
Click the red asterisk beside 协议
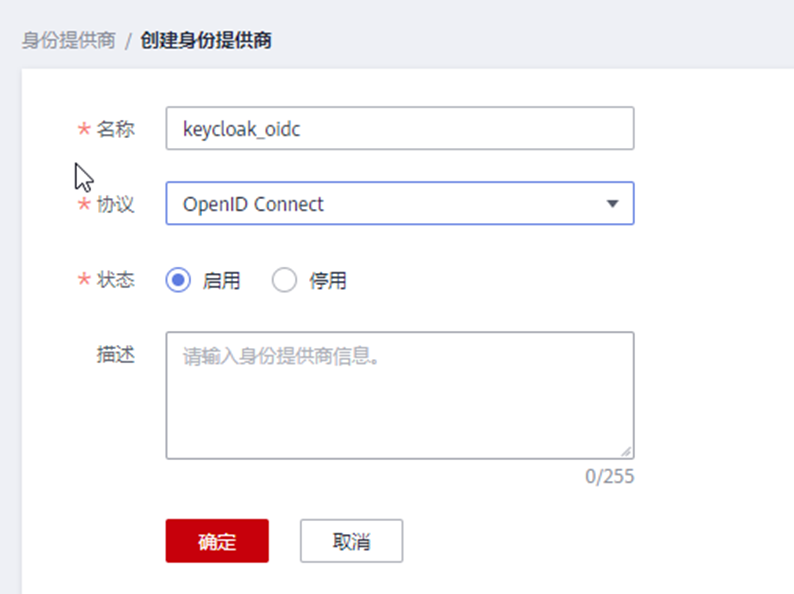click(x=84, y=205)
